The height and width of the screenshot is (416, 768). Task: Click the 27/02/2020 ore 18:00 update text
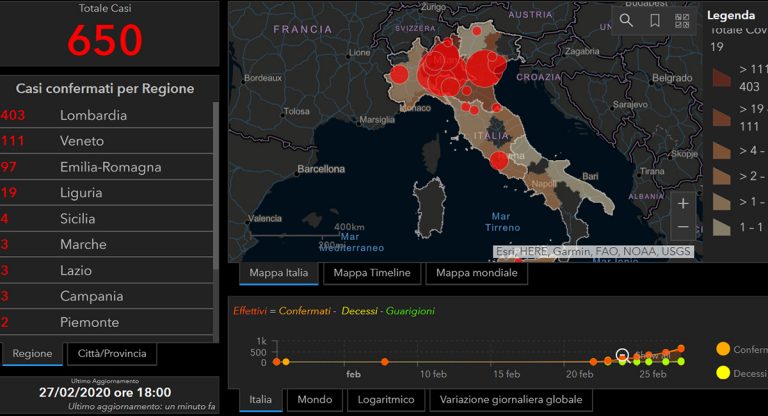tap(105, 392)
